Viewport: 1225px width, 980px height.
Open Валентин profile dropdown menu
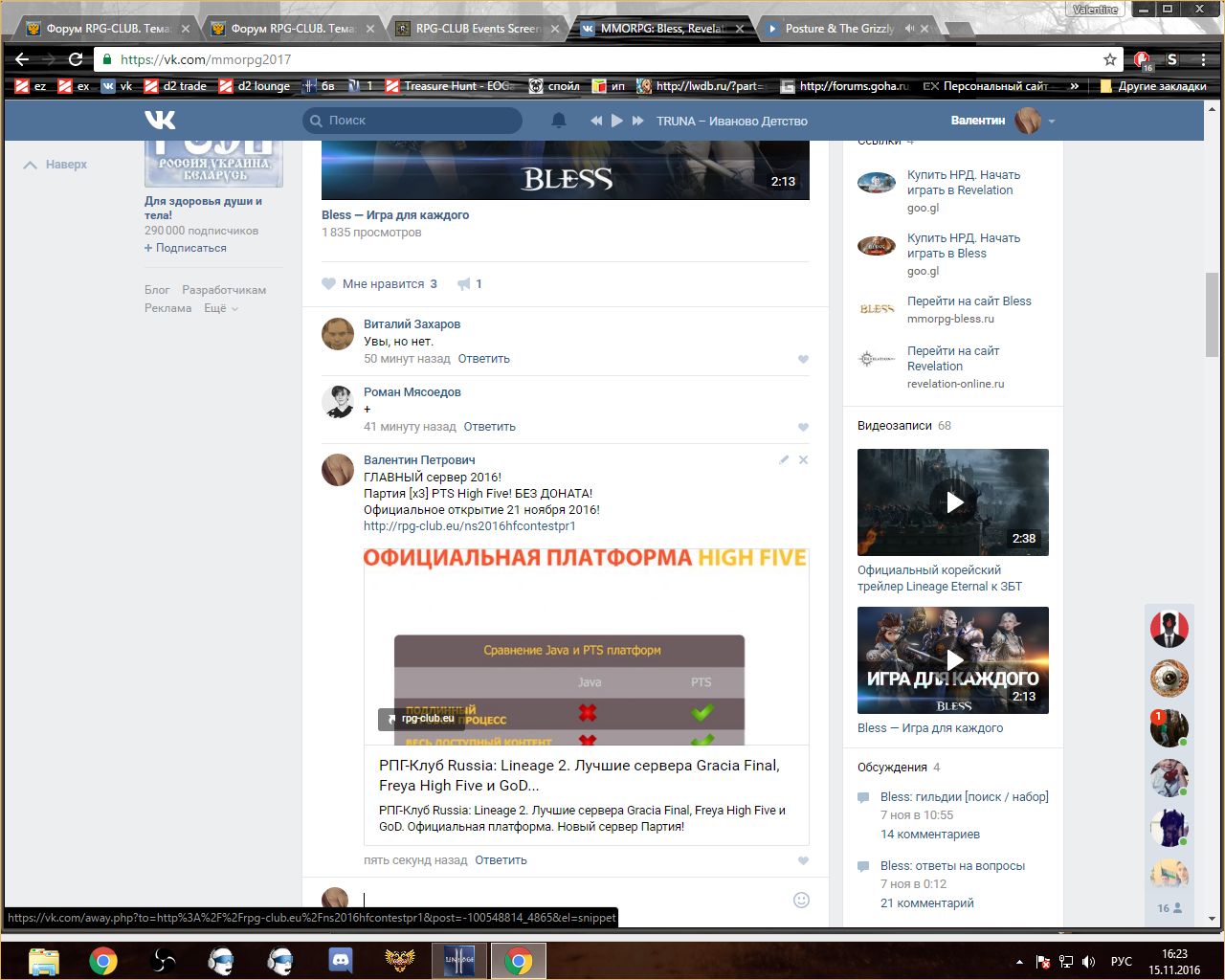pos(1003,121)
